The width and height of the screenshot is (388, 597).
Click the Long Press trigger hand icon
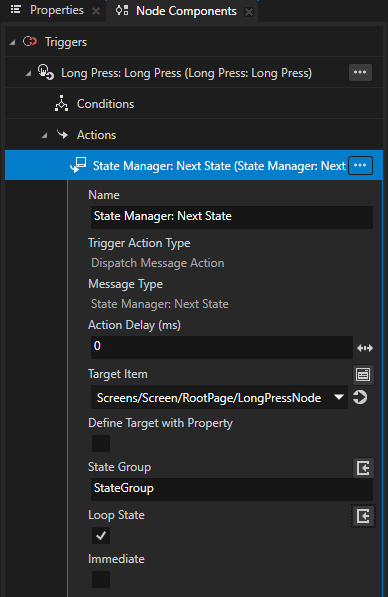click(45, 72)
